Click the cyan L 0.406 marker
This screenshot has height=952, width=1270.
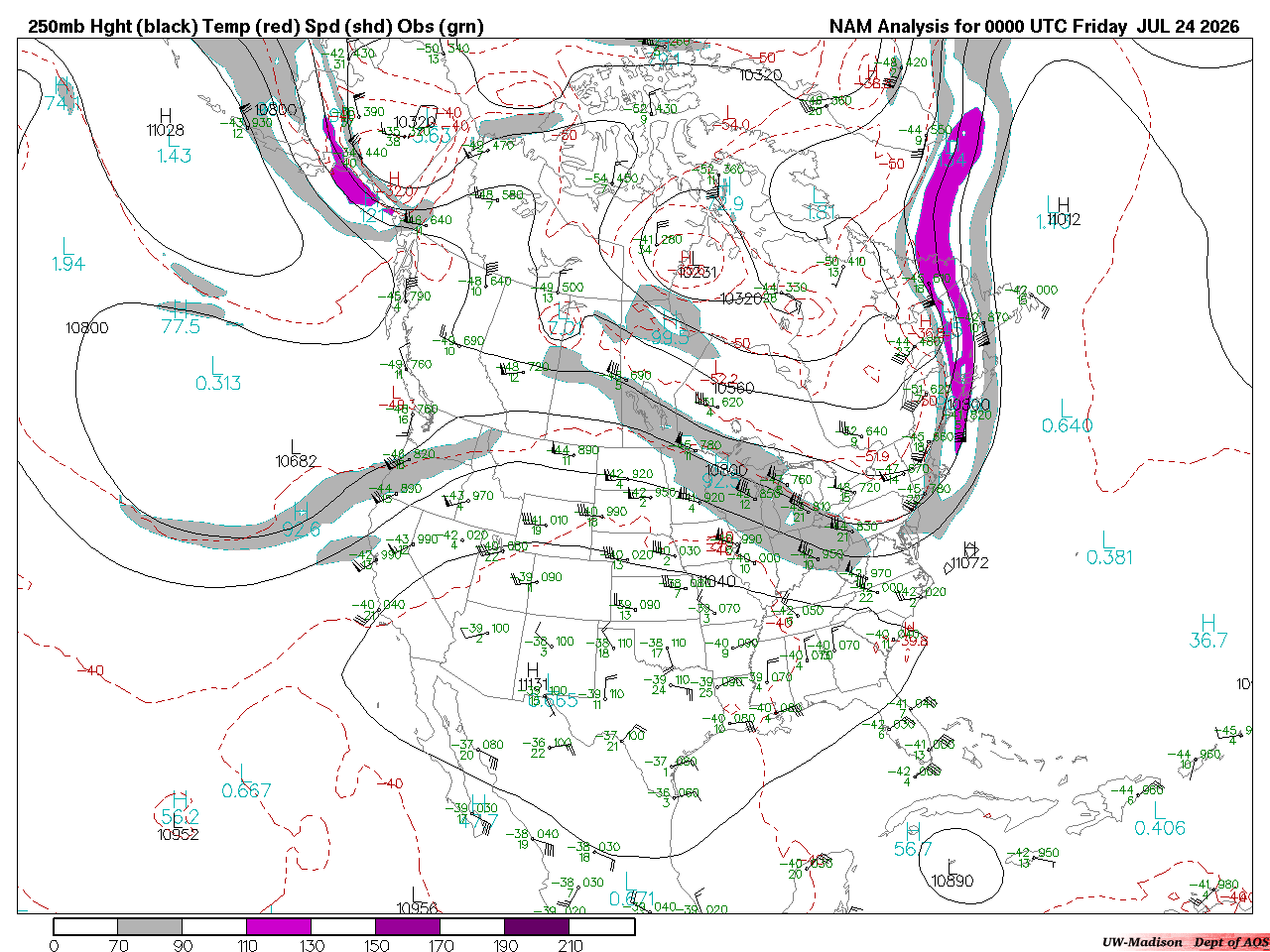coord(1159,820)
